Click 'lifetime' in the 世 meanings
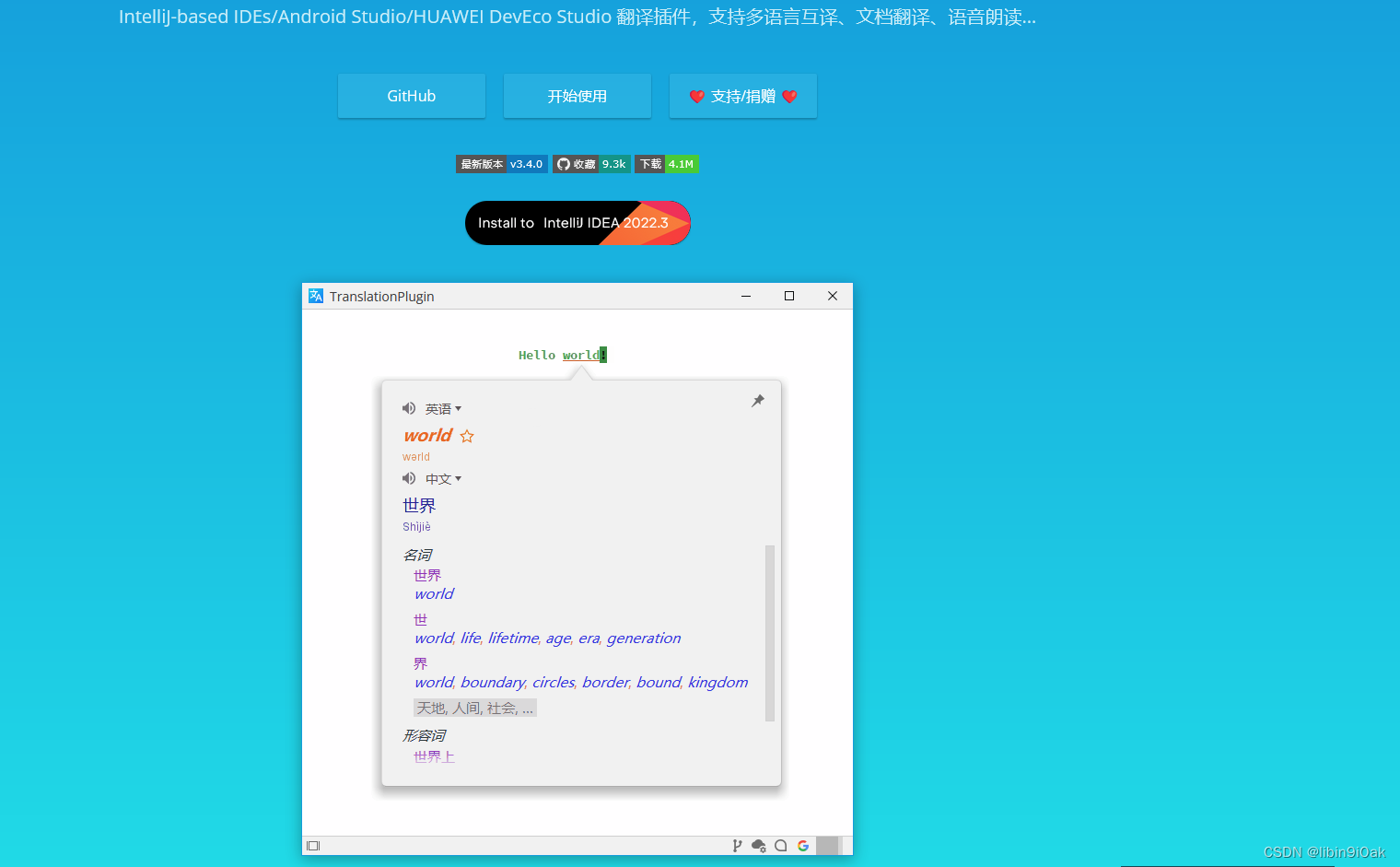Screen dimensions: 1400x867 point(513,638)
